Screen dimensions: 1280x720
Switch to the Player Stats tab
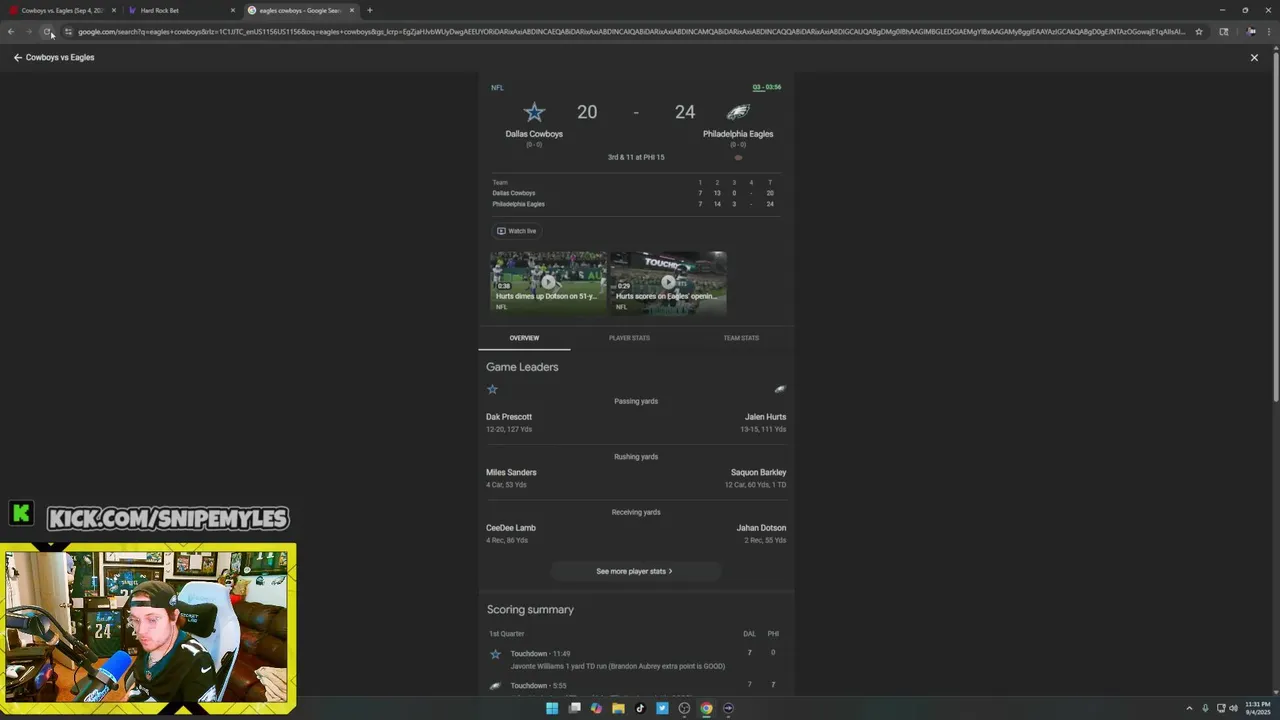[629, 338]
